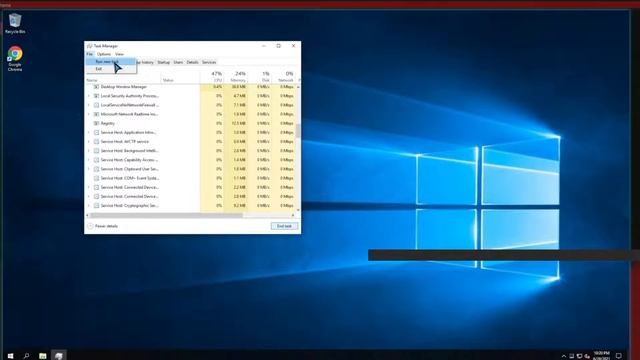Open File Explorer from the taskbar
The height and width of the screenshot is (360, 640).
click(x=42, y=356)
